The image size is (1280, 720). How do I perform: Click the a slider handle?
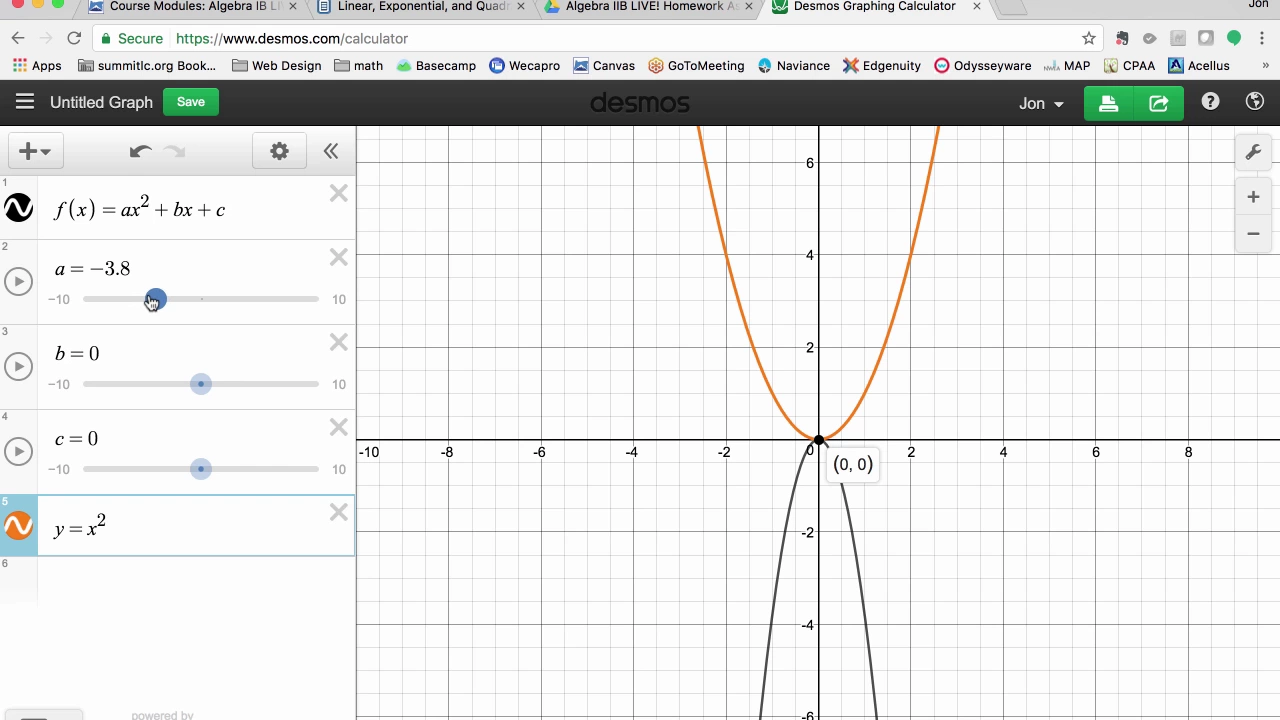[x=155, y=300]
